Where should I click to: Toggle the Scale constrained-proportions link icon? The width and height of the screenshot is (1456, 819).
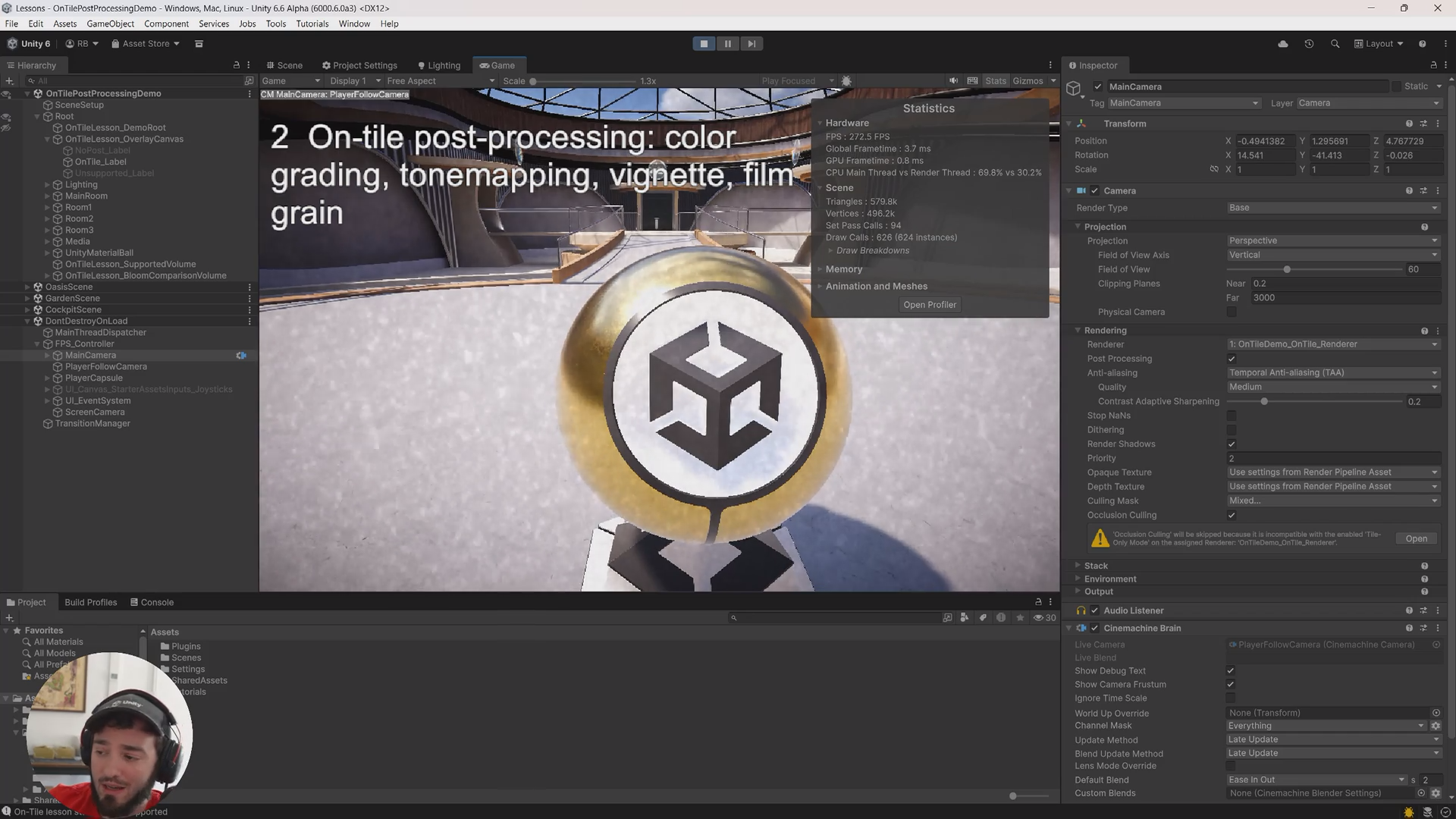[1213, 170]
